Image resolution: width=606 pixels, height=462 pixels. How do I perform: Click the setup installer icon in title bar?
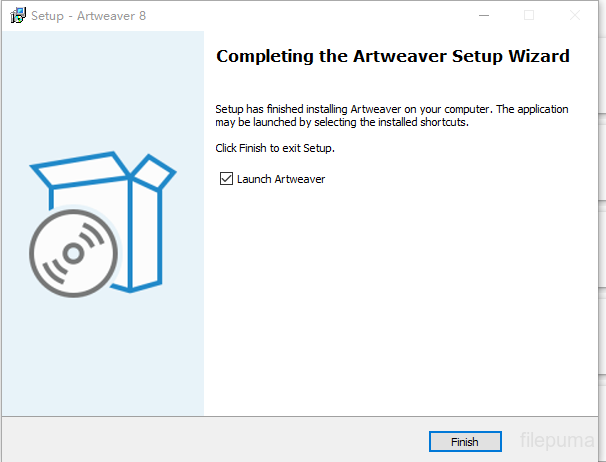tap(17, 15)
